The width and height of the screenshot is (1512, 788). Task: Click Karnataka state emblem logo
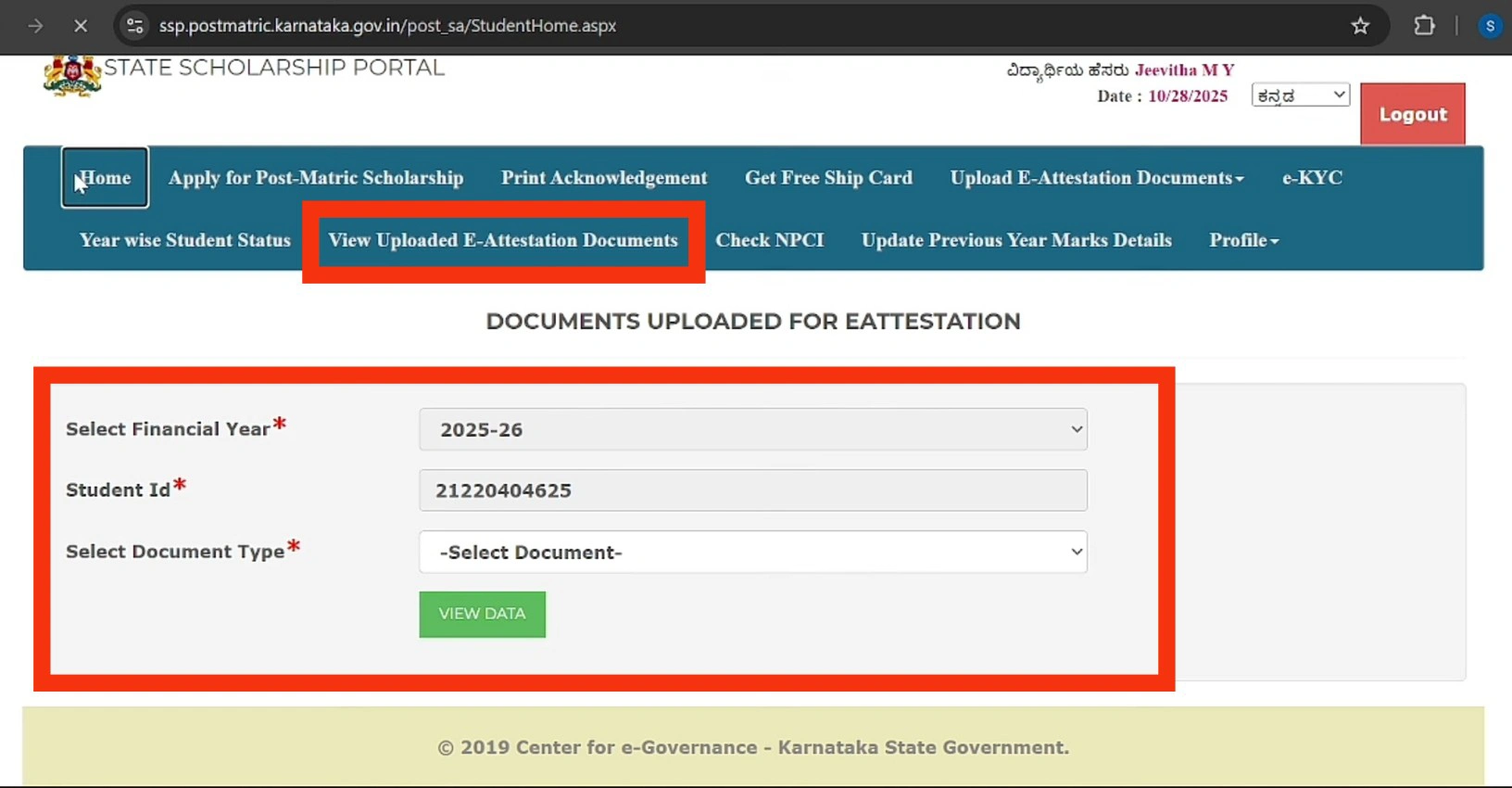(x=72, y=76)
